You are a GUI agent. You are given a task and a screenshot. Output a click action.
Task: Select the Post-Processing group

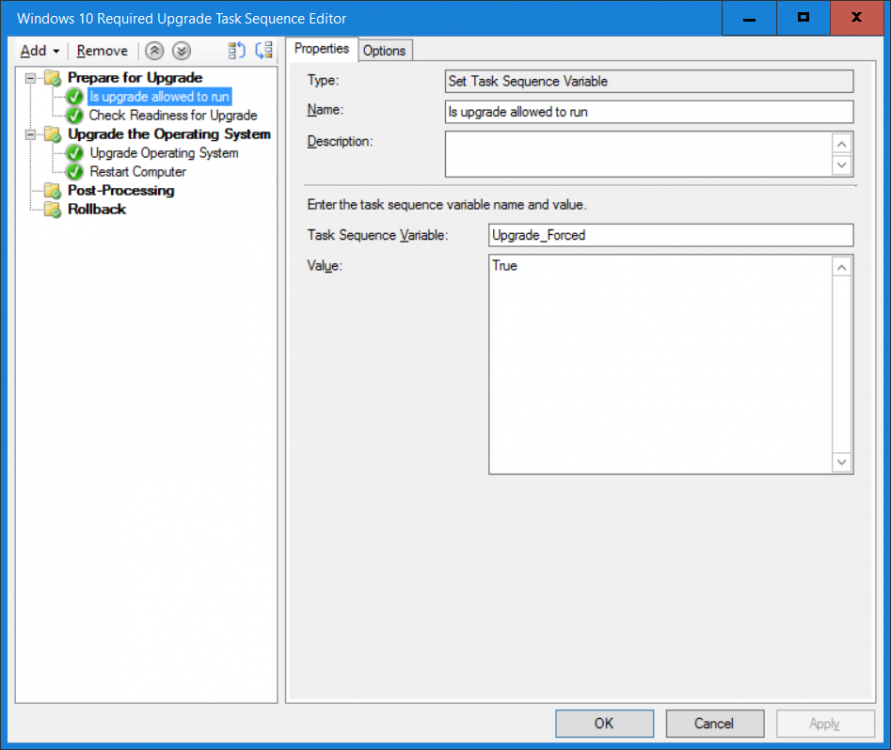click(x=121, y=190)
